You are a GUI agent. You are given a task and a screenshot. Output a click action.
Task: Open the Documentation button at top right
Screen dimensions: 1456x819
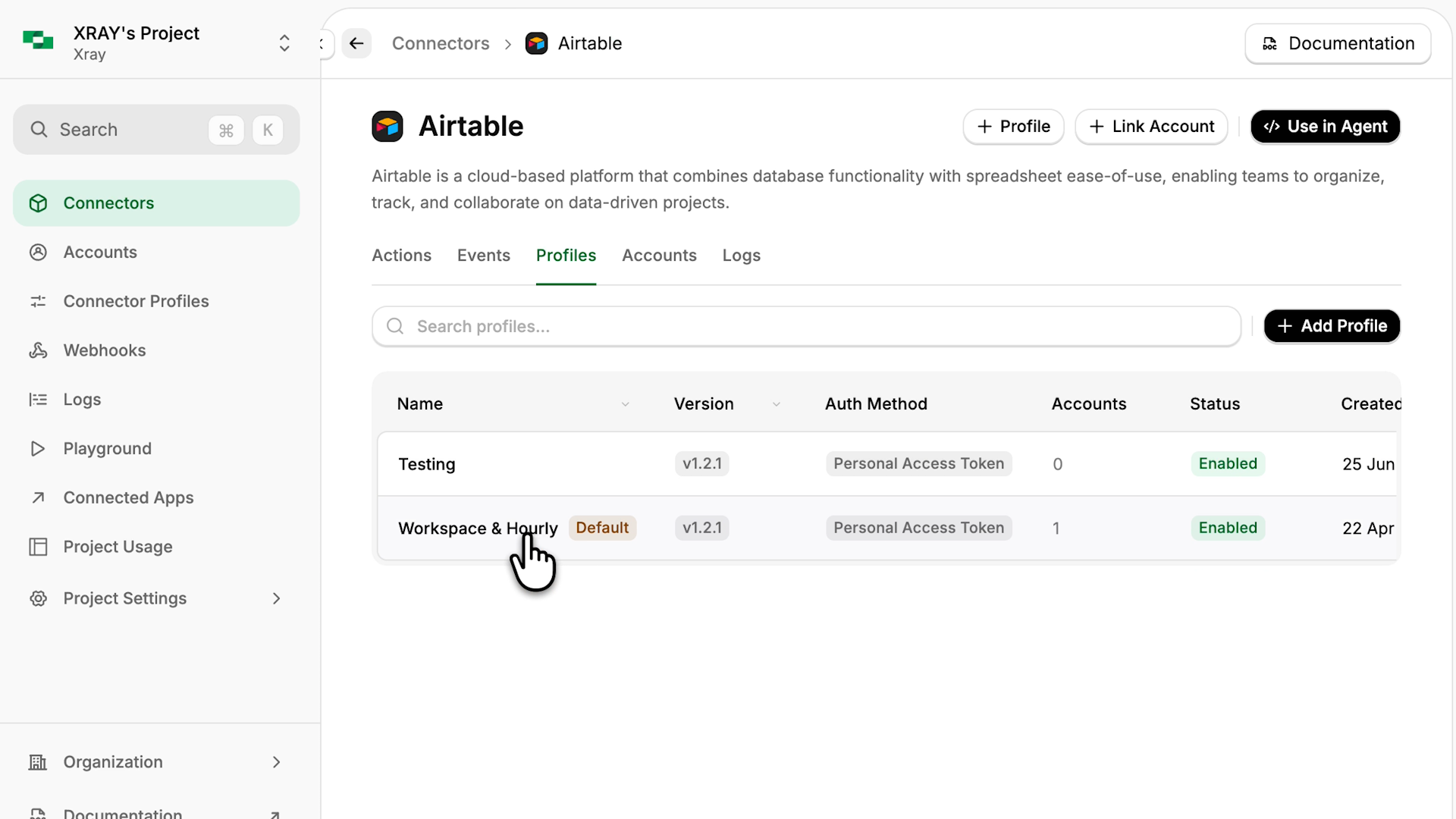1338,43
